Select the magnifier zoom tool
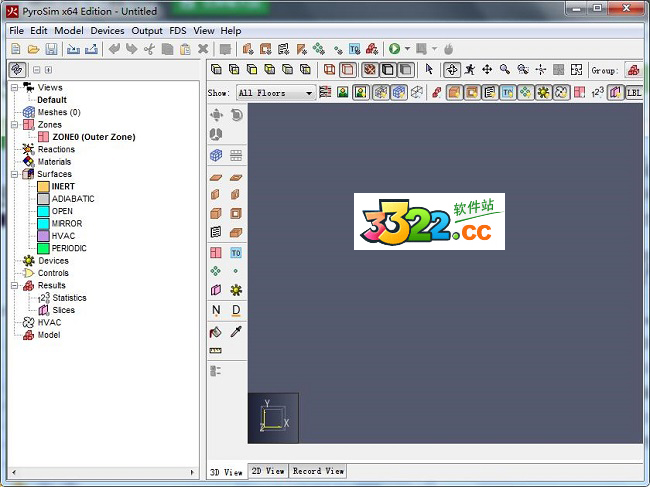 click(x=505, y=70)
